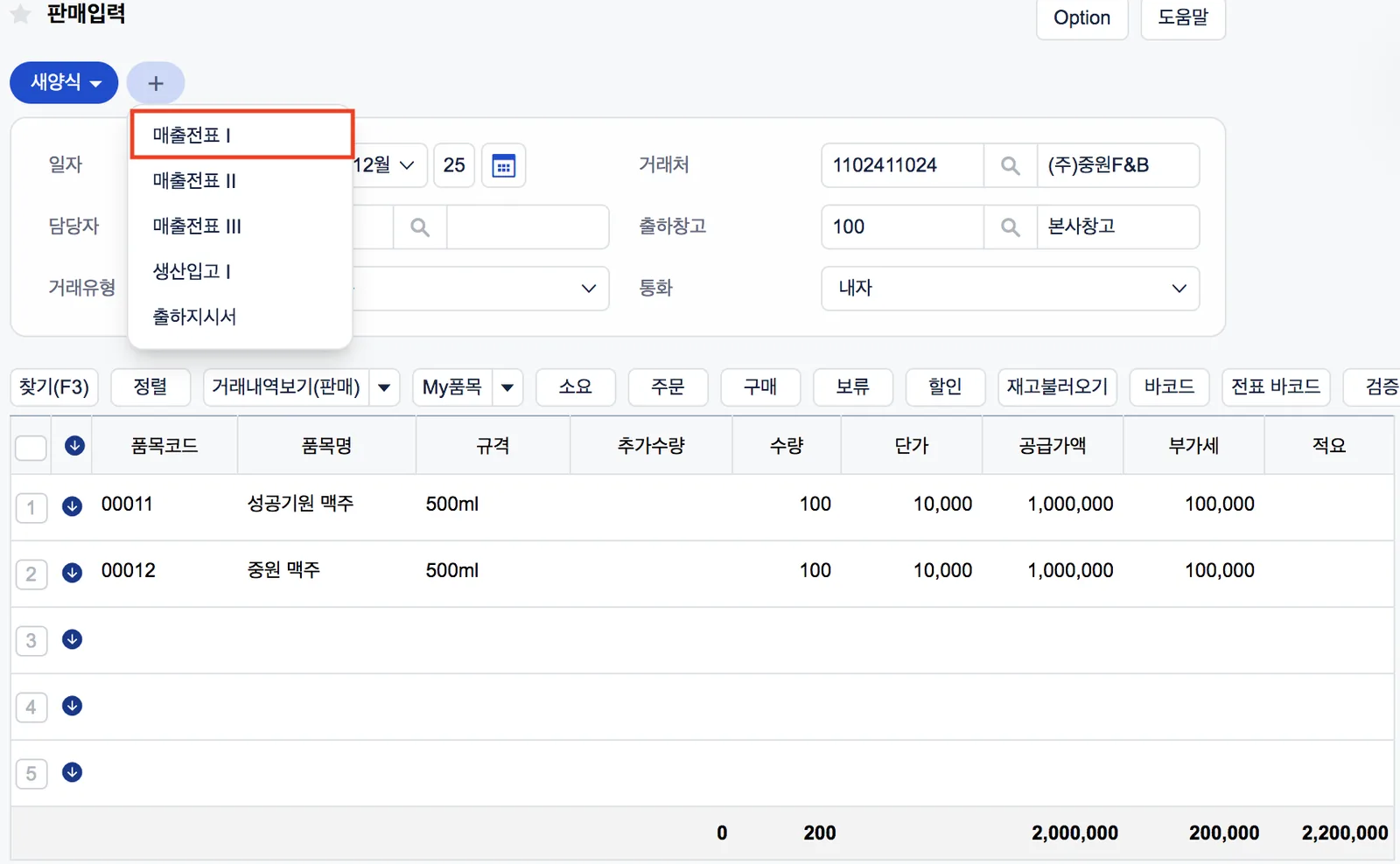This screenshot has height=864, width=1400.
Task: Click the plus icon beside 새양식
Action: [156, 83]
